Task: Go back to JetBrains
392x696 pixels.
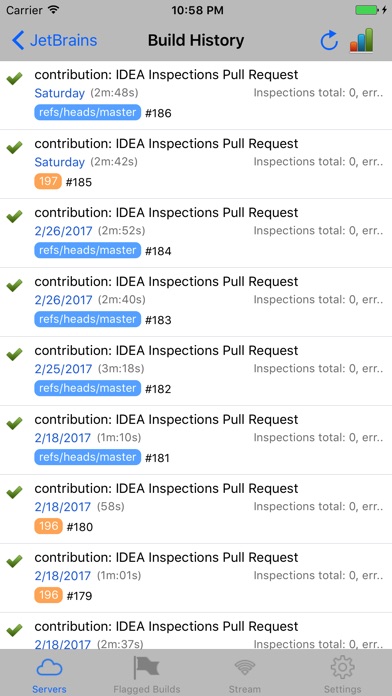Action: pos(54,40)
